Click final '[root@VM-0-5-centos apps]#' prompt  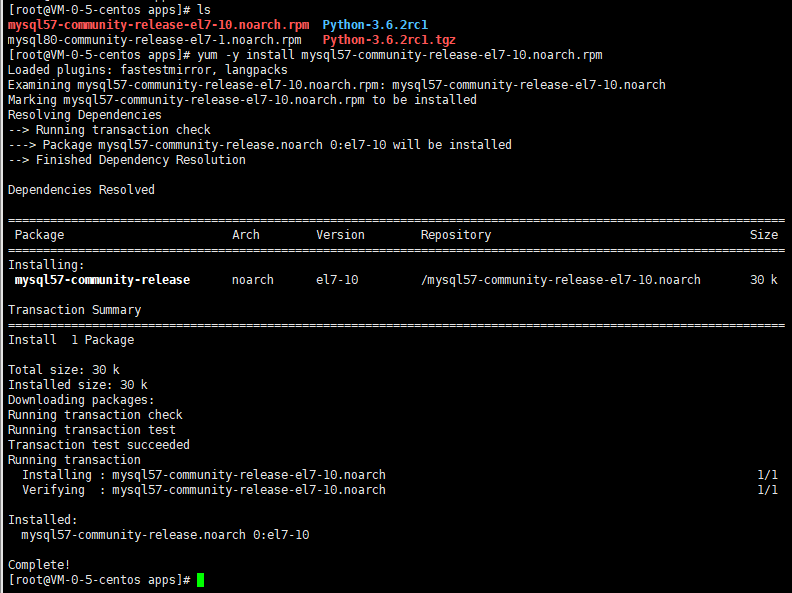[x=99, y=580]
